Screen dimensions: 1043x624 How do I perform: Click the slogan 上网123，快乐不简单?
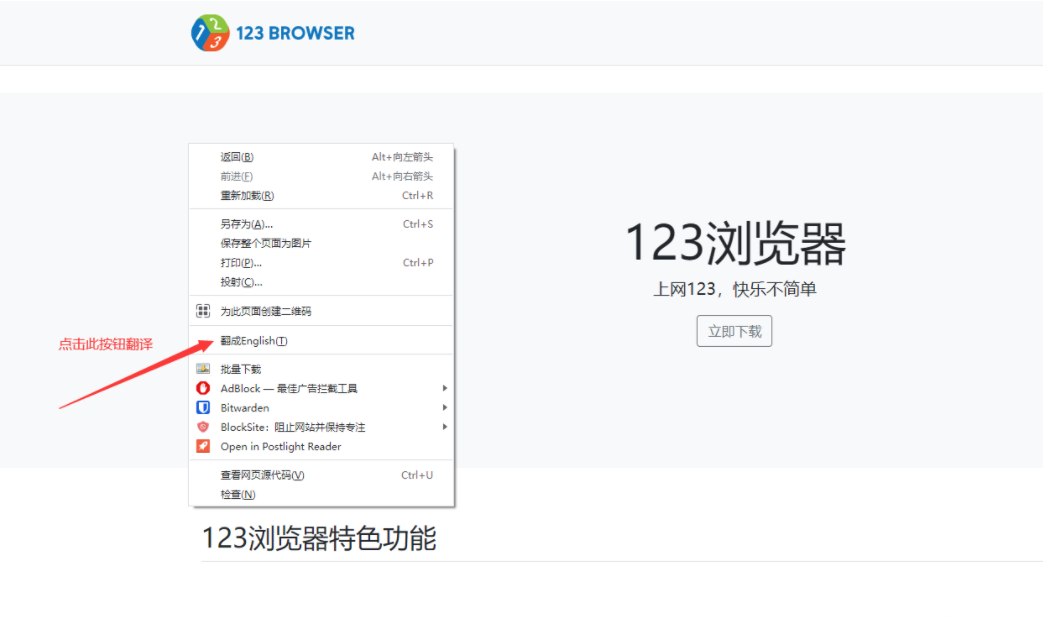click(734, 289)
